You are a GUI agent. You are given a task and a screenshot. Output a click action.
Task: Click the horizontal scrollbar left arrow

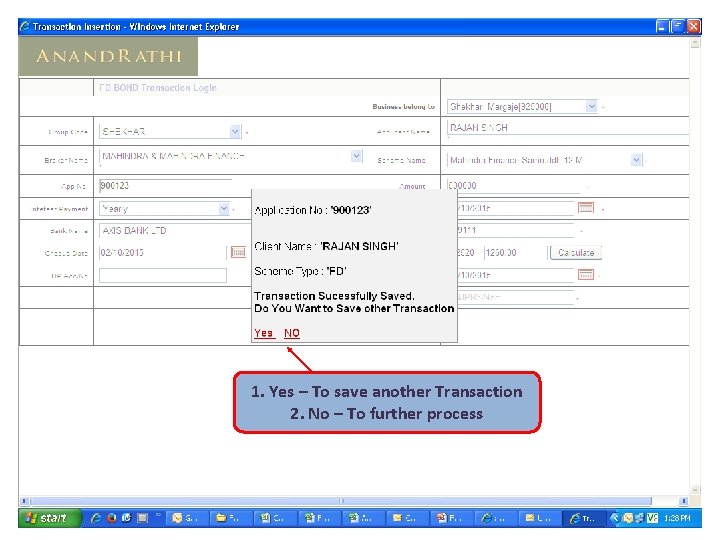[24, 501]
